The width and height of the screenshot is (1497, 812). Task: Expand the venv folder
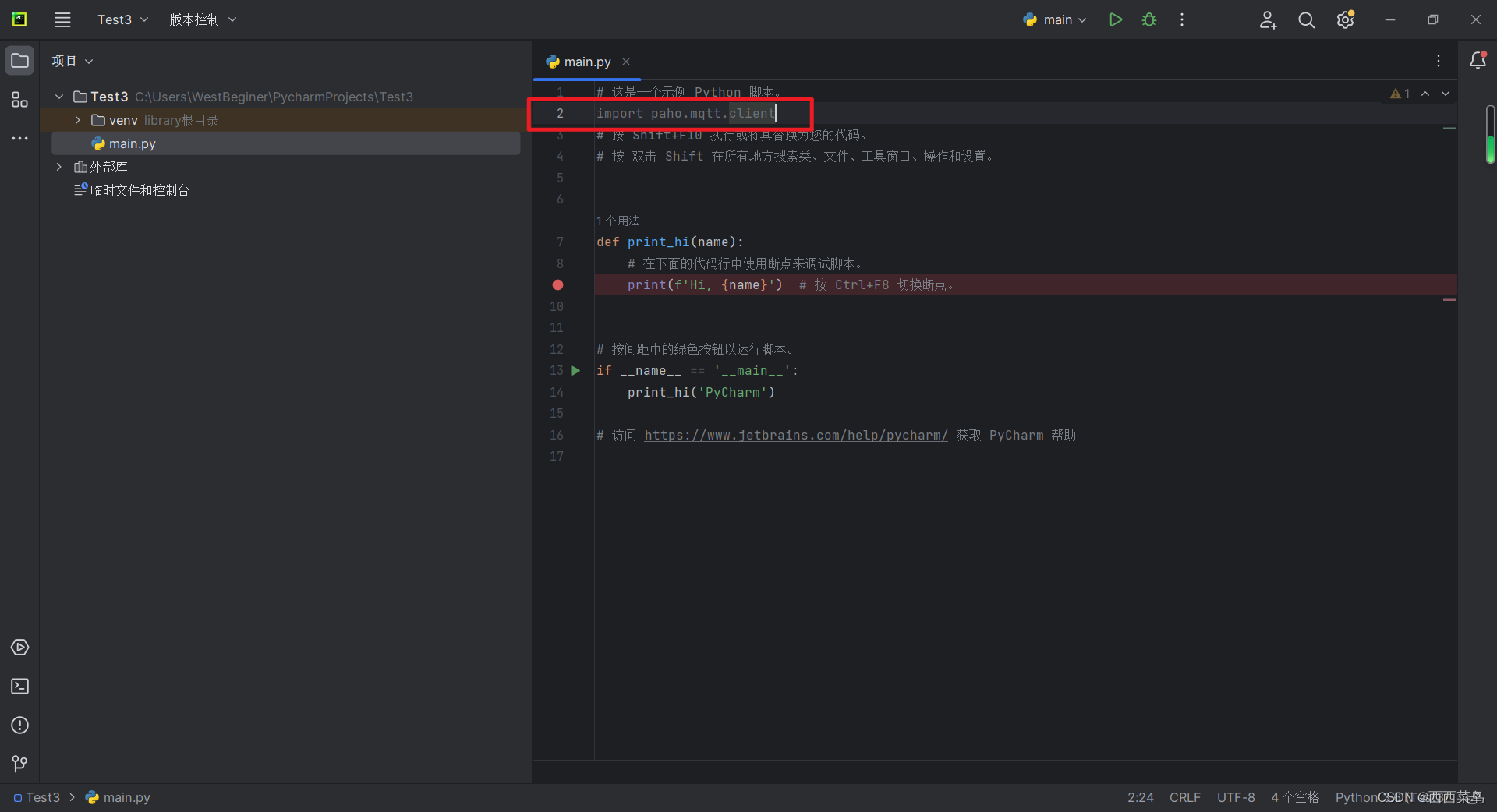(77, 120)
